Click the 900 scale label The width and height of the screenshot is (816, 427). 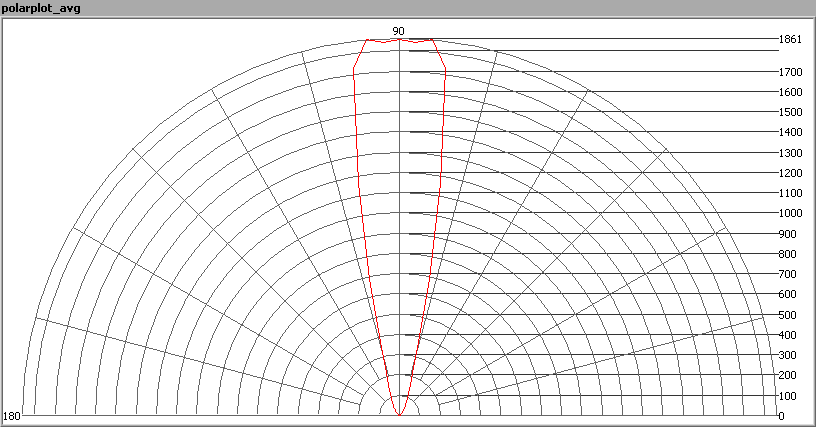(788, 234)
